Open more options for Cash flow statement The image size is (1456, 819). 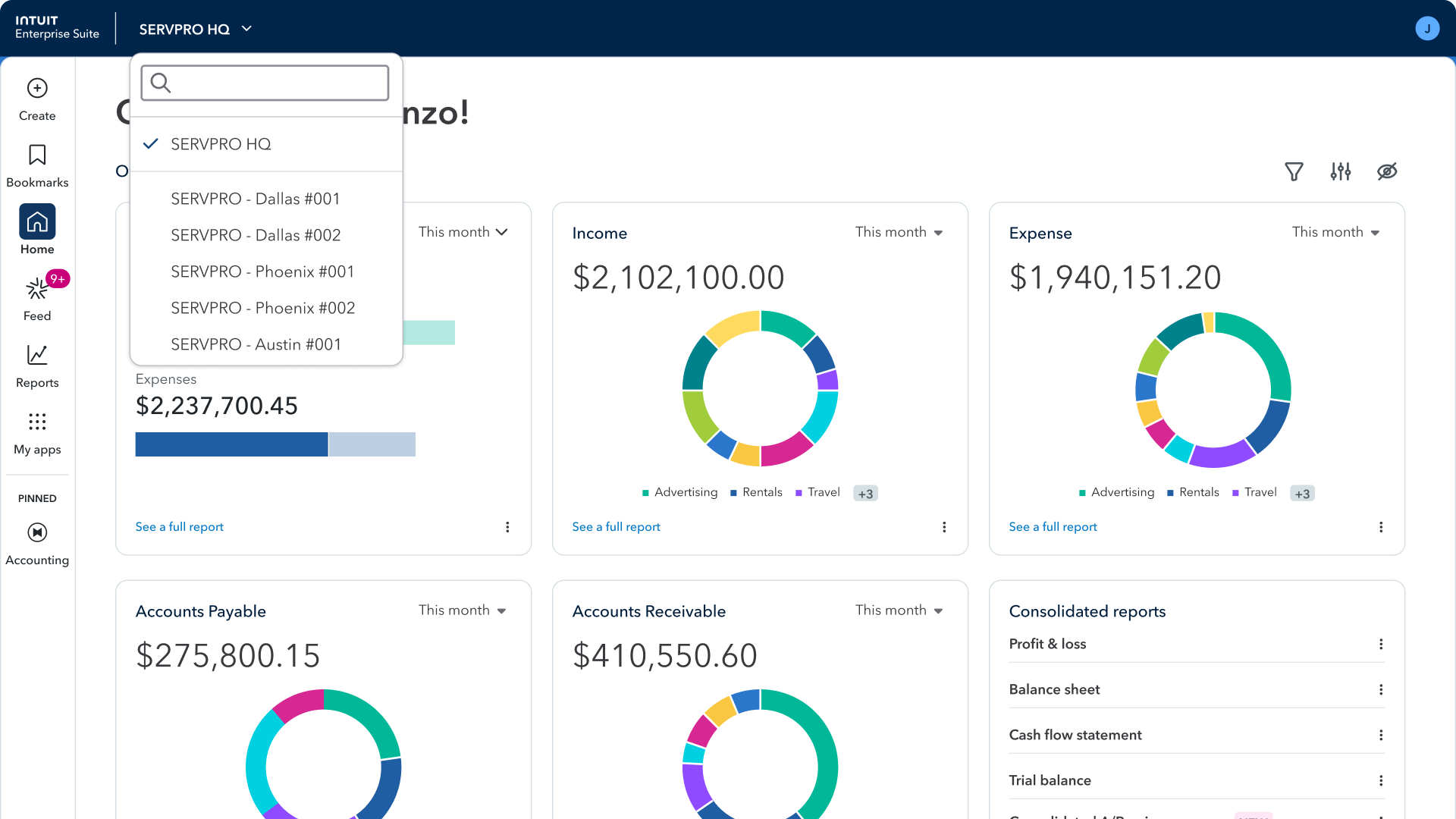(1381, 735)
